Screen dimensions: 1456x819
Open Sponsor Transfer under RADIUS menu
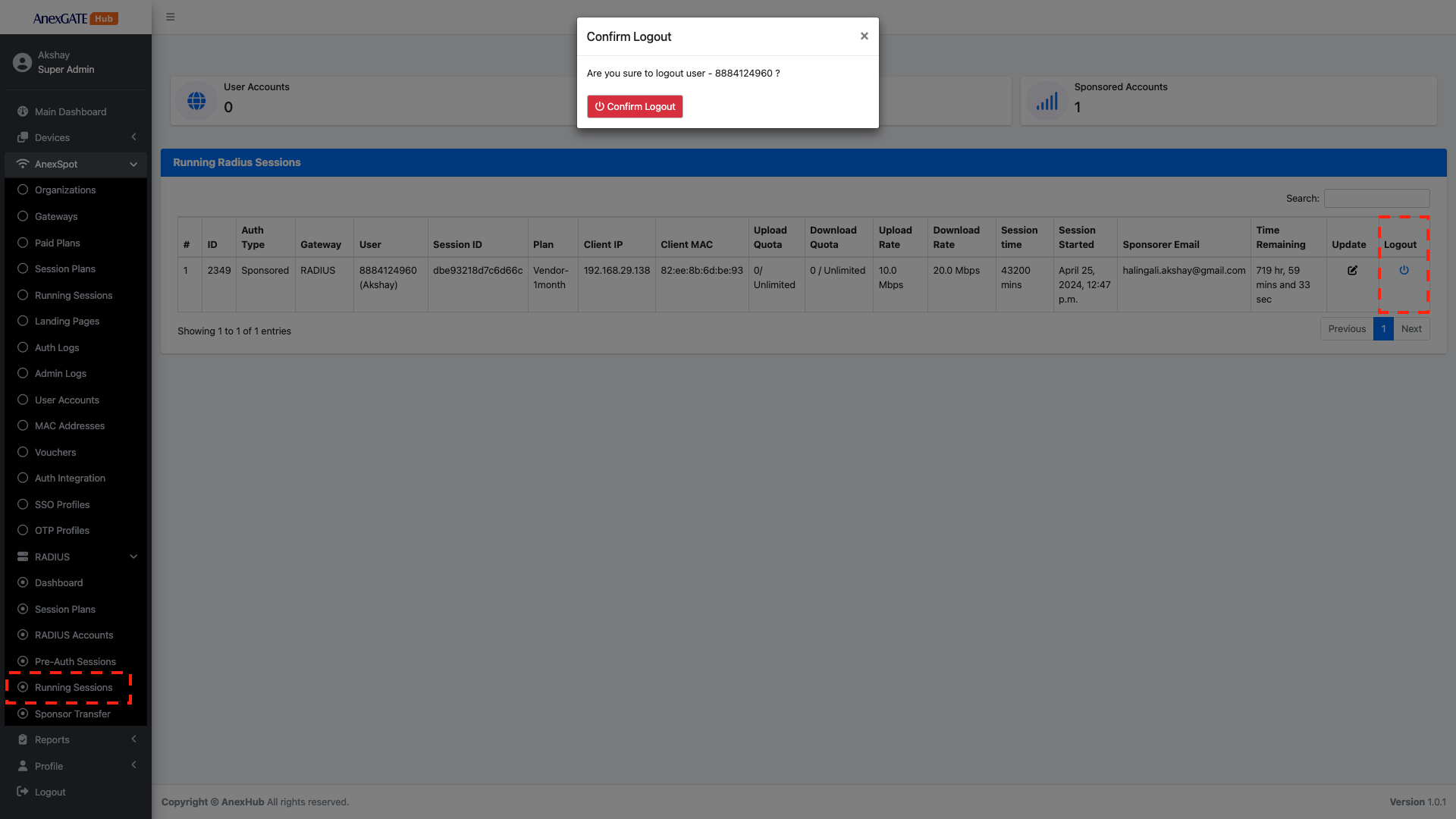pyautogui.click(x=72, y=714)
